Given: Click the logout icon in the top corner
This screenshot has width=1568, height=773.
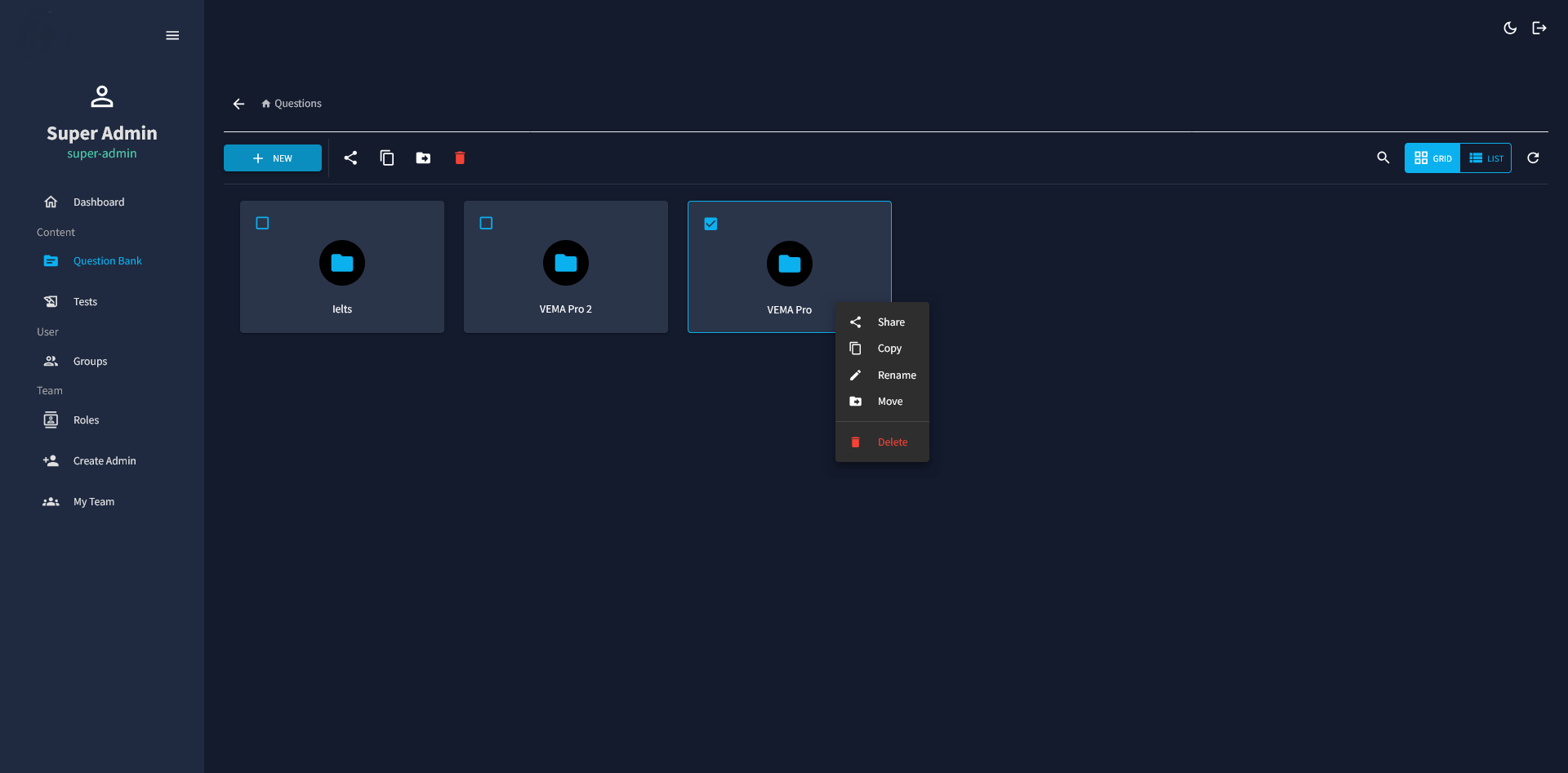Looking at the screenshot, I should click(x=1539, y=27).
